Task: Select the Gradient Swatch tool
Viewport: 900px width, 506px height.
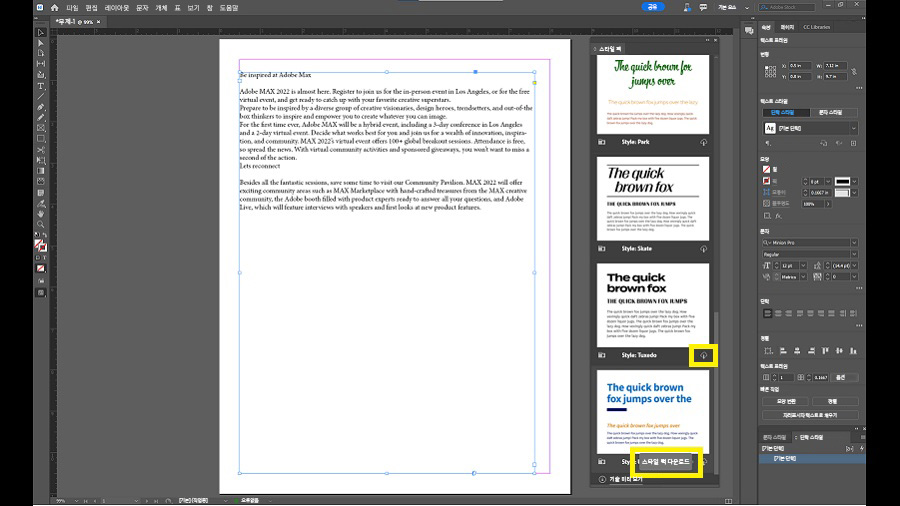Action: (x=41, y=171)
